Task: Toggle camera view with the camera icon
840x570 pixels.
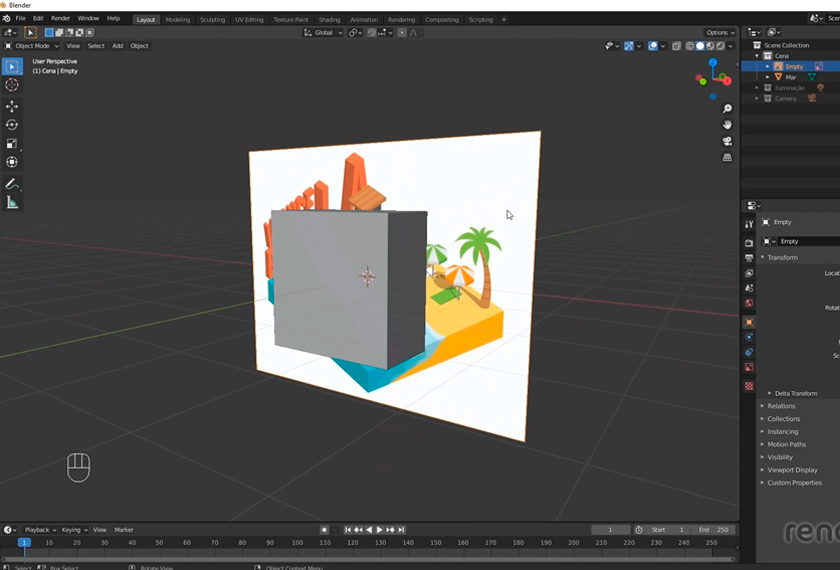Action: 727,141
